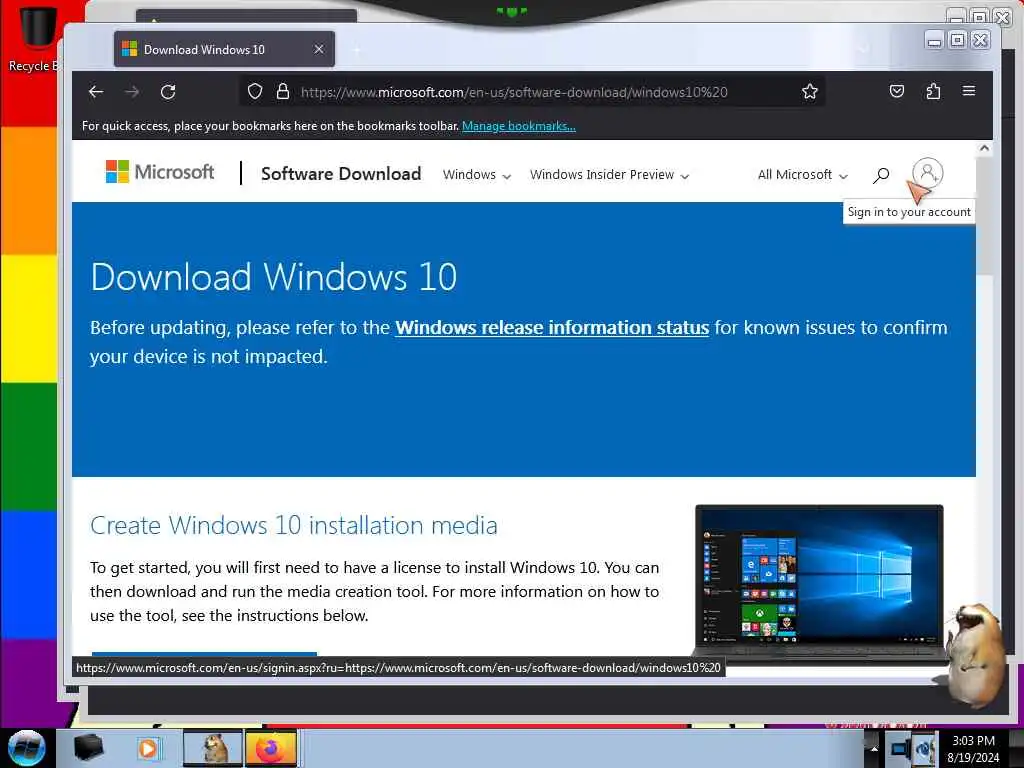This screenshot has height=768, width=1024.
Task: Open the Extensions puzzle icon
Action: tap(933, 91)
